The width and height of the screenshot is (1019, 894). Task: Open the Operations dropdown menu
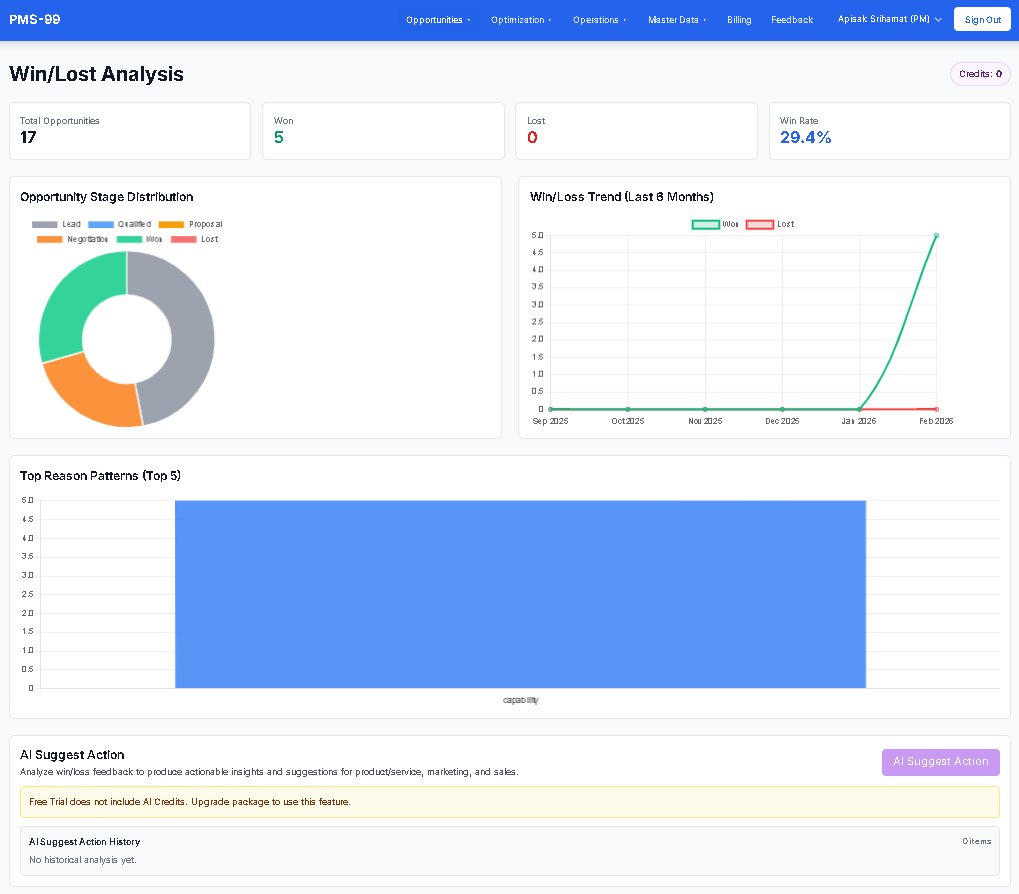[599, 20]
